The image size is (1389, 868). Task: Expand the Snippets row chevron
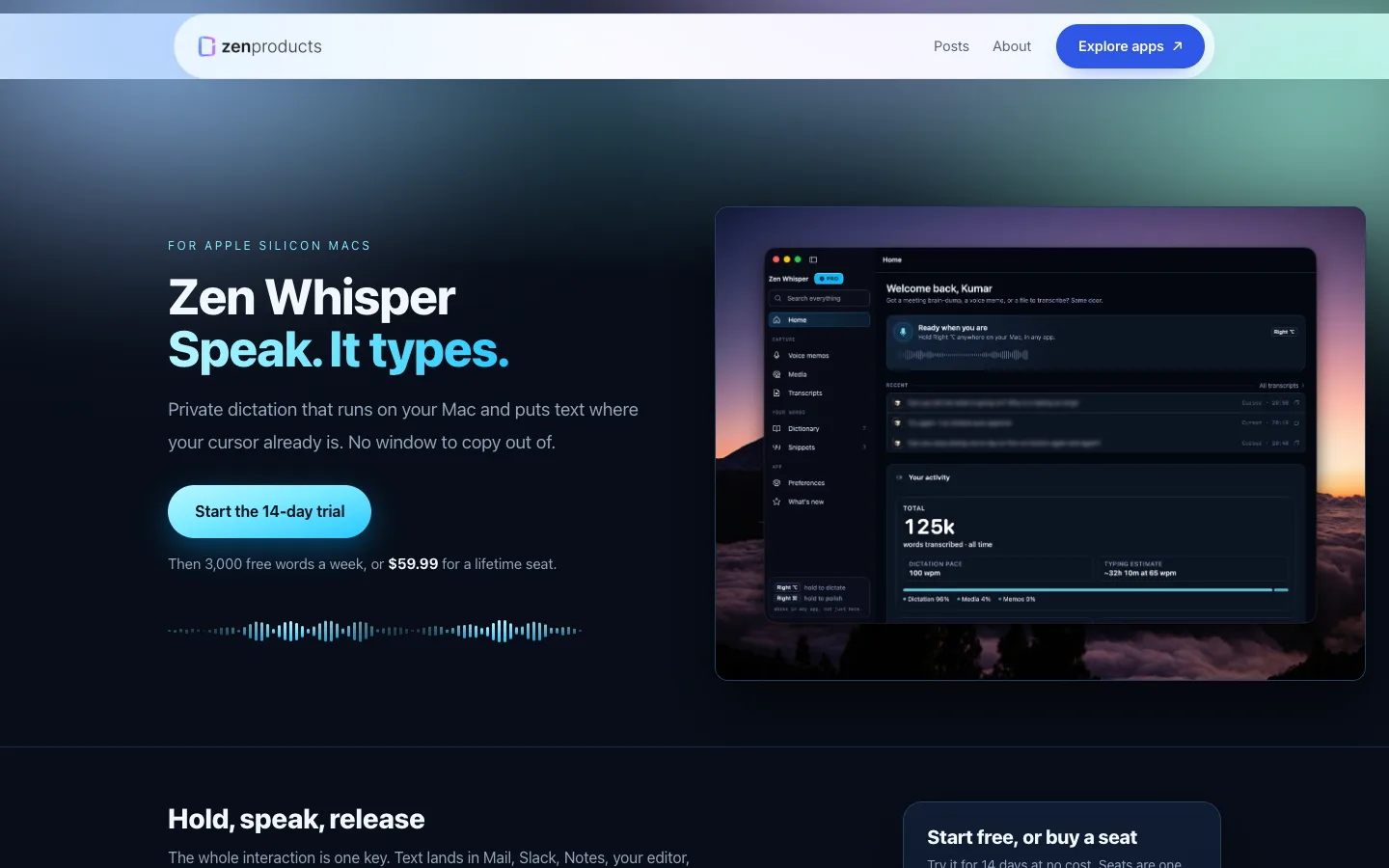pos(864,448)
